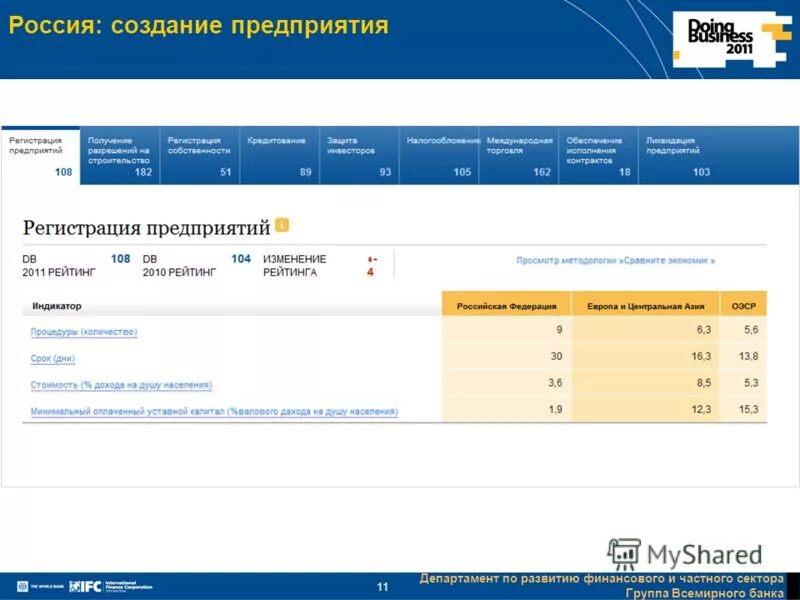The image size is (800, 600).
Task: Click the Департамент по развитию финансового сектора text
Action: point(602,579)
